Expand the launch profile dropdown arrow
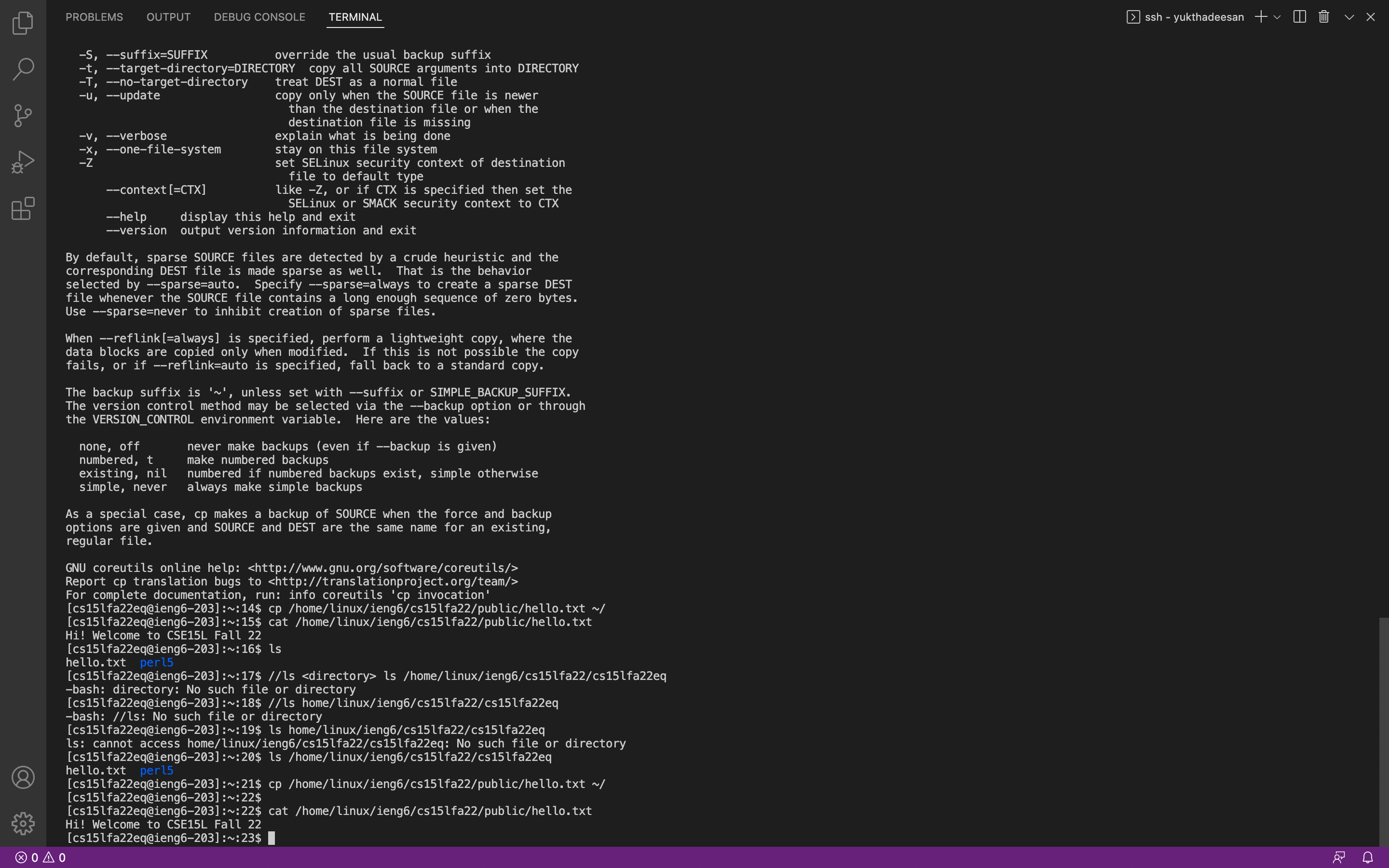Viewport: 1389px width, 868px height. coord(1277,17)
